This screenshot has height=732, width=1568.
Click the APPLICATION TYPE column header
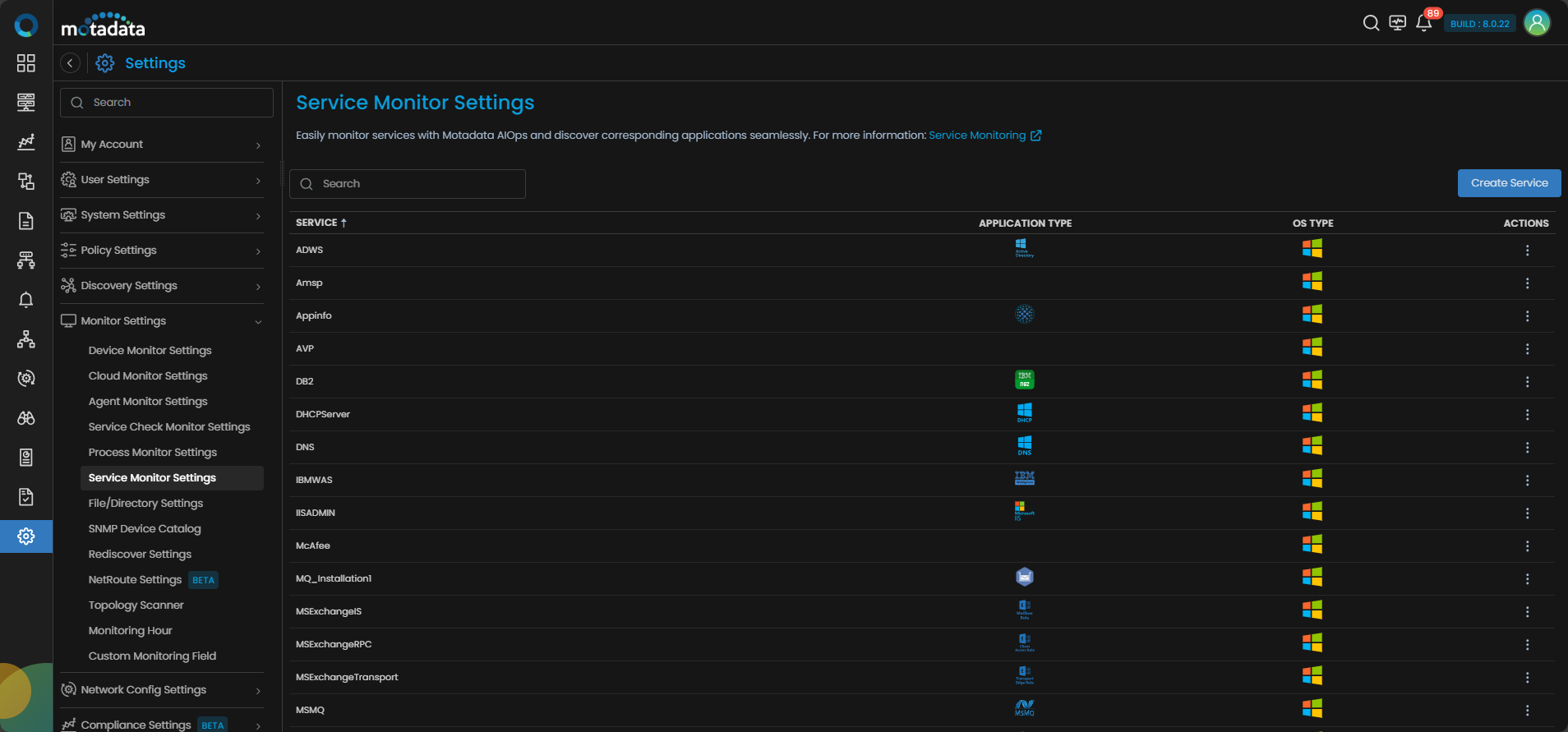pyautogui.click(x=1025, y=223)
